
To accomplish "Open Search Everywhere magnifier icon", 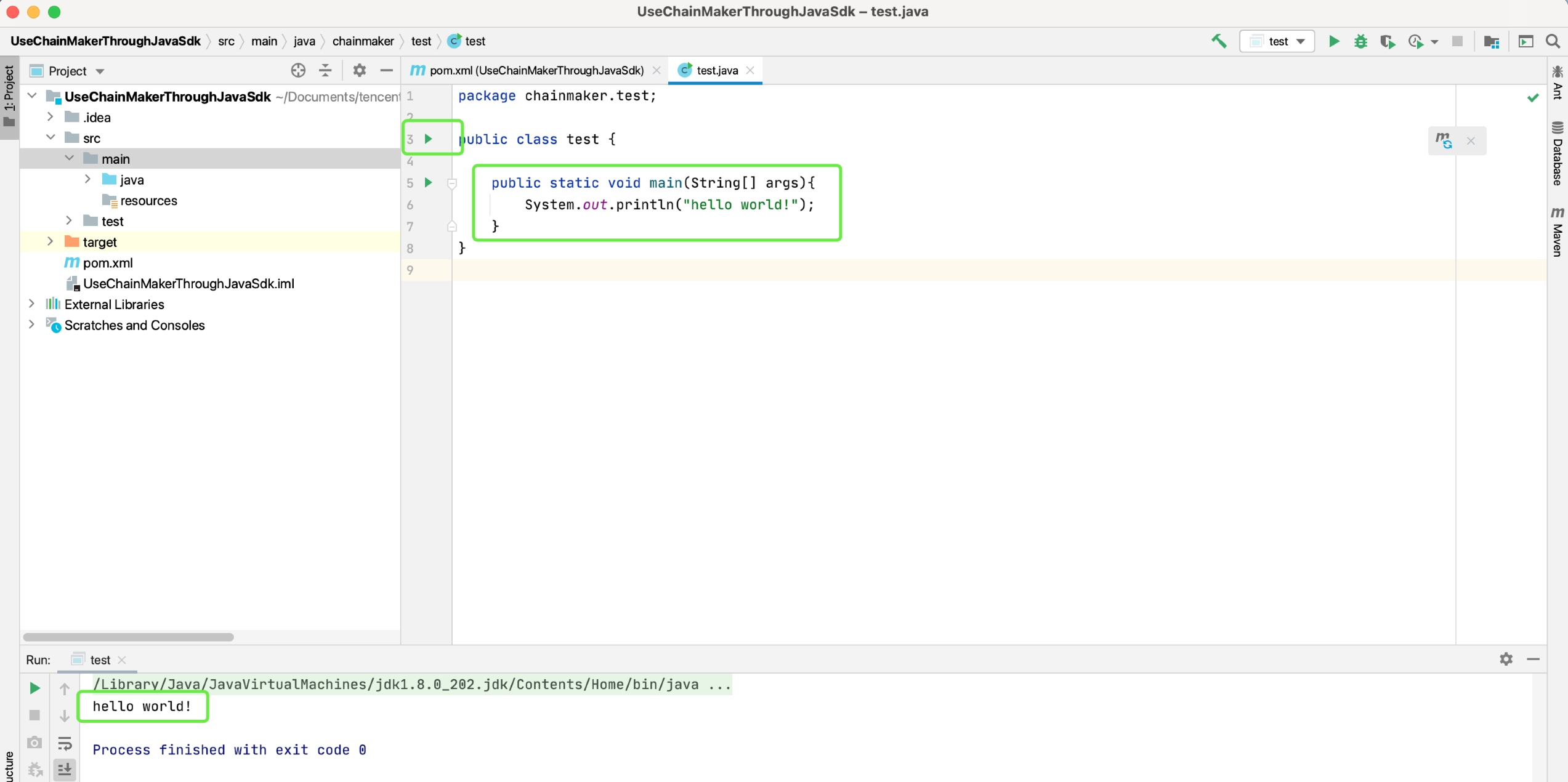I will coord(1553,41).
